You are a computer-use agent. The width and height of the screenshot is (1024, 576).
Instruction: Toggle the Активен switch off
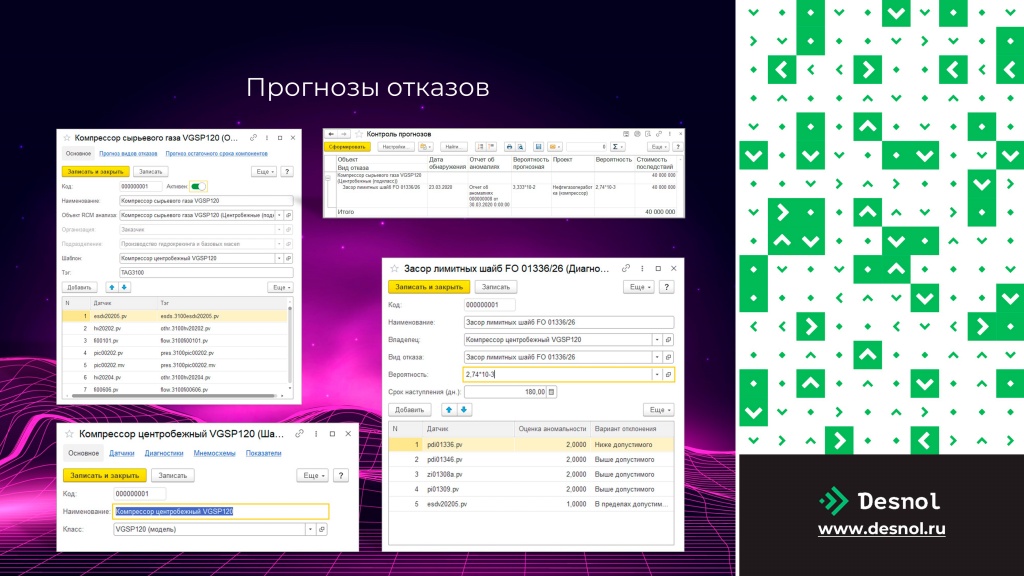(198, 187)
